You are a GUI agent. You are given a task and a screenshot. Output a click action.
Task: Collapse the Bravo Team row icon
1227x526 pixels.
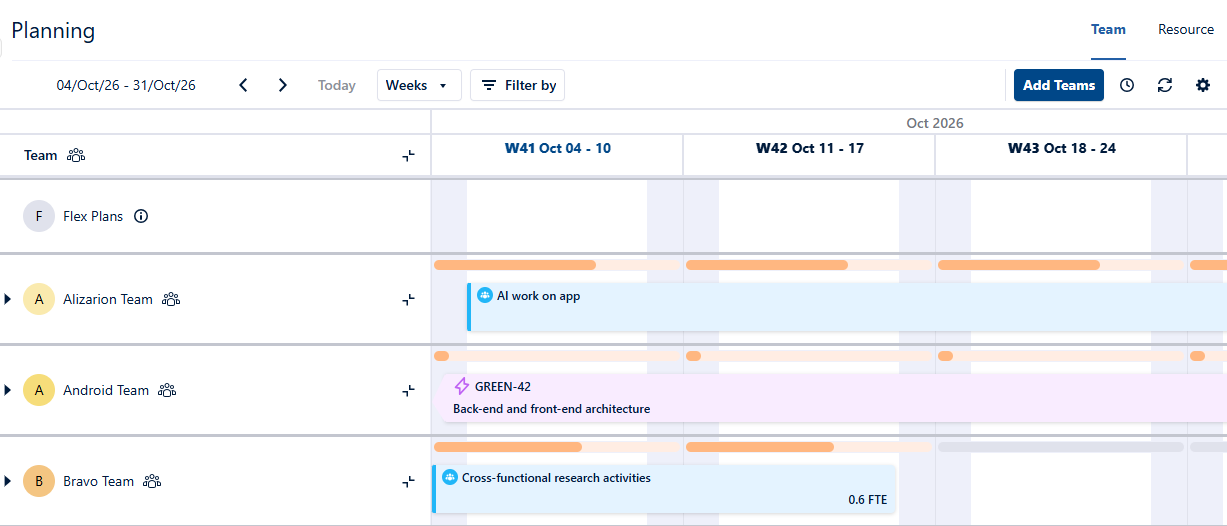(409, 481)
